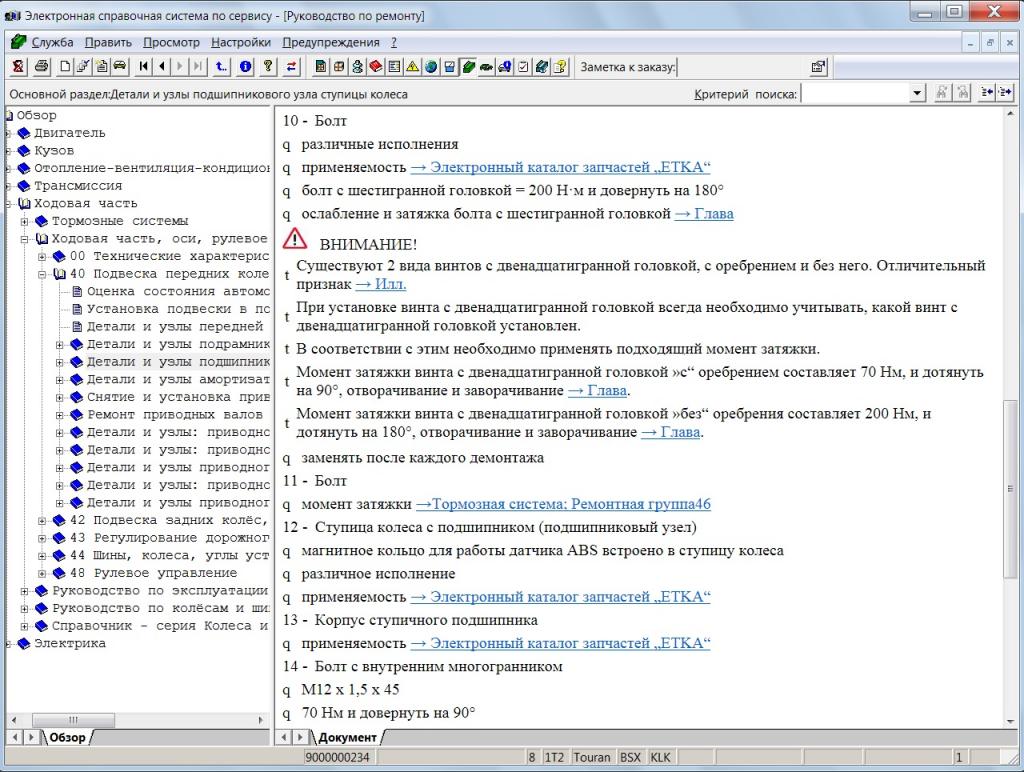Click the red book toolbar icon
This screenshot has height=772, width=1024.
pyautogui.click(x=376, y=67)
